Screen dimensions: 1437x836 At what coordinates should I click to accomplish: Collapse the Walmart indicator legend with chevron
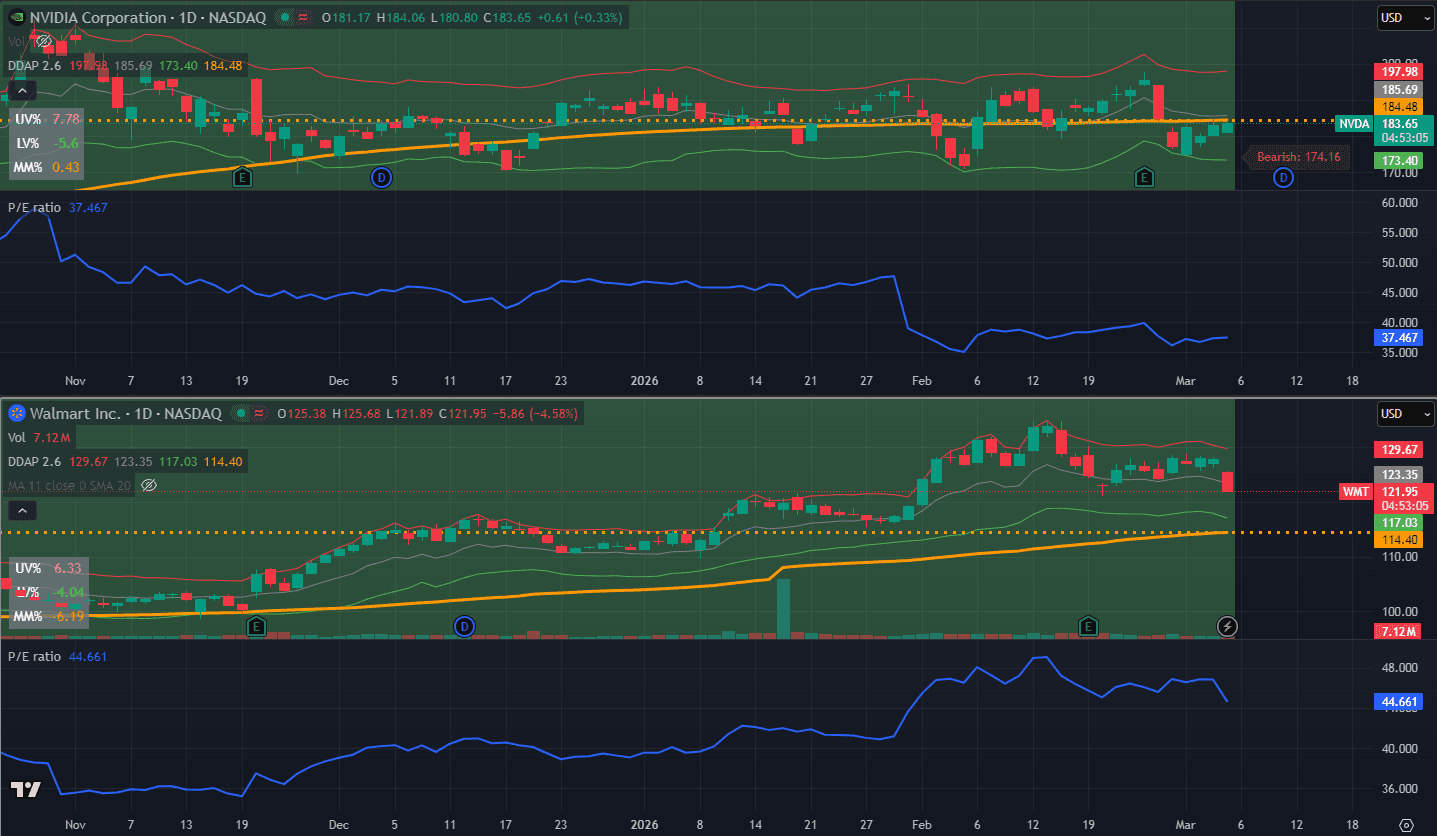click(x=23, y=510)
